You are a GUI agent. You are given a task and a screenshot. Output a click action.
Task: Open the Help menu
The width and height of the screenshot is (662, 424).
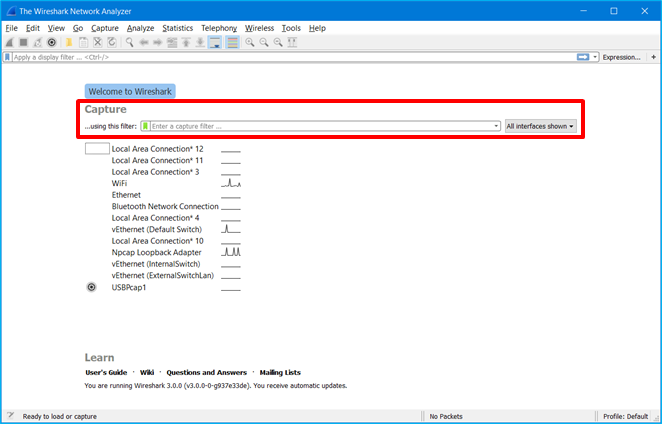tap(317, 28)
